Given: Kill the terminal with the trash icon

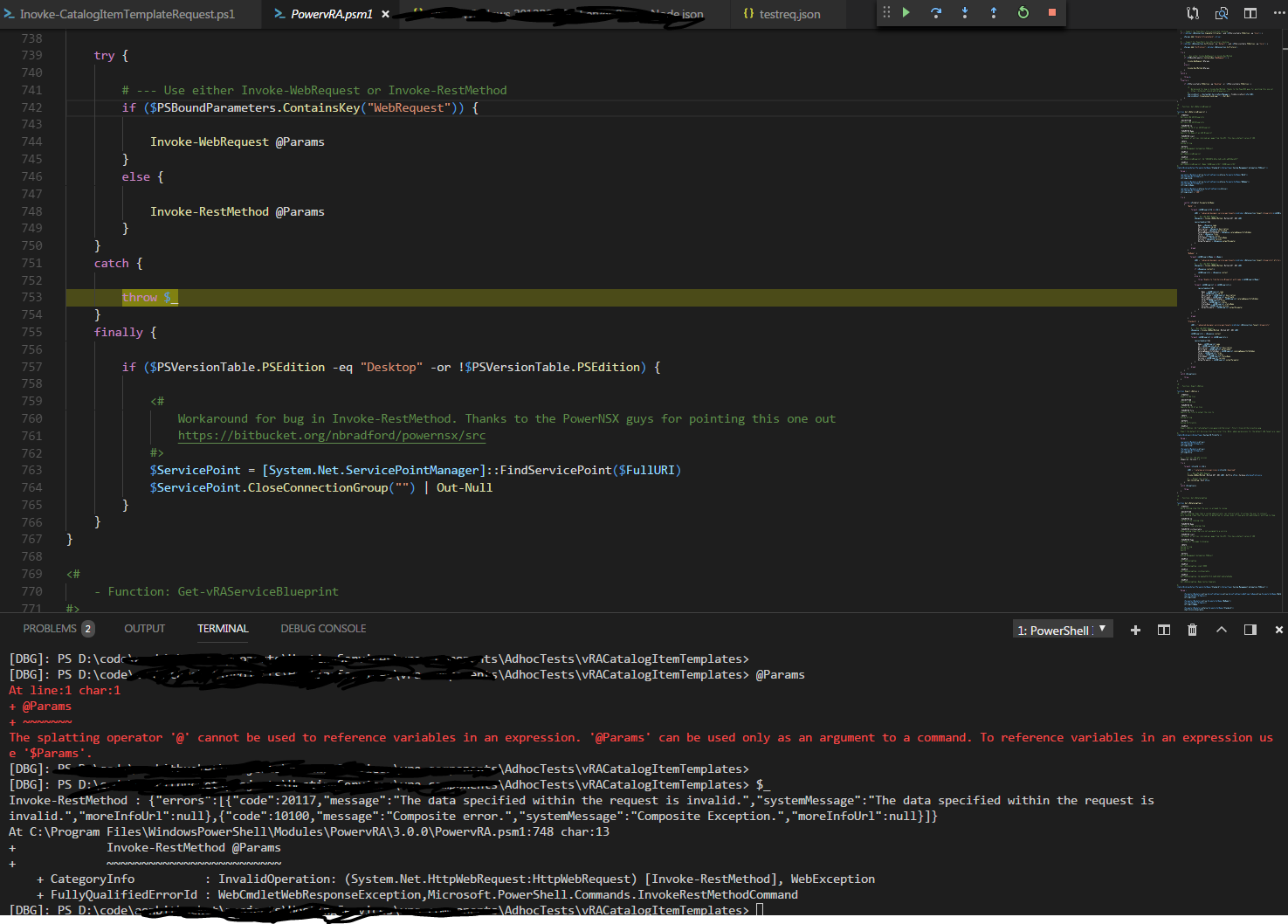Looking at the screenshot, I should point(1192,629).
